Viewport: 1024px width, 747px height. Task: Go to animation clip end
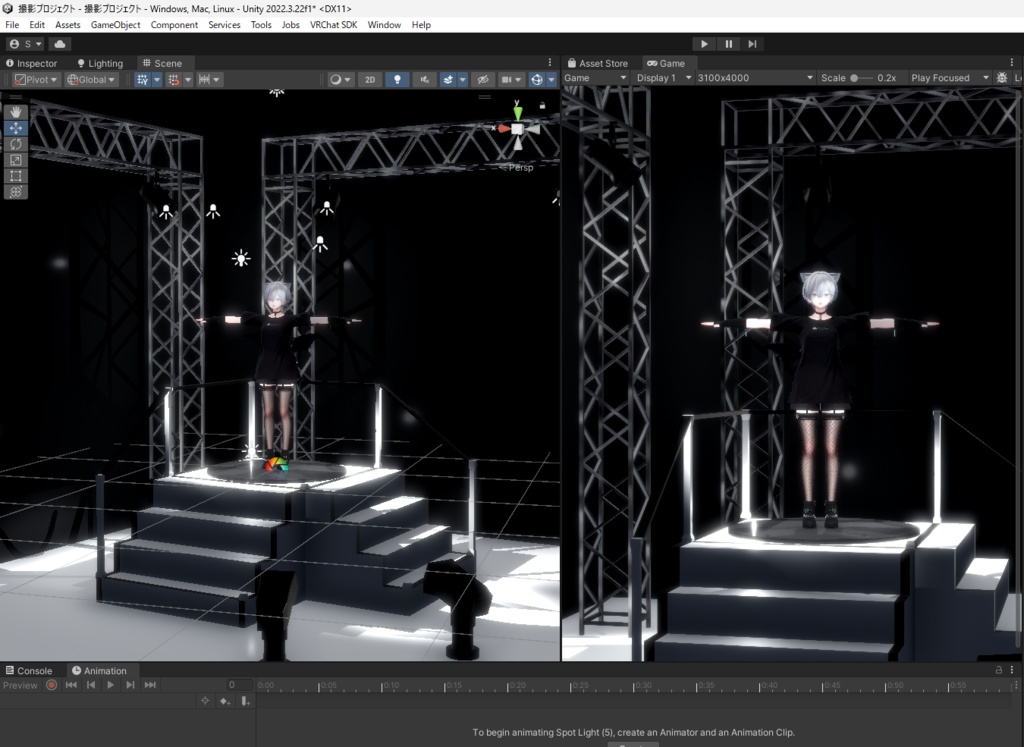(150, 685)
